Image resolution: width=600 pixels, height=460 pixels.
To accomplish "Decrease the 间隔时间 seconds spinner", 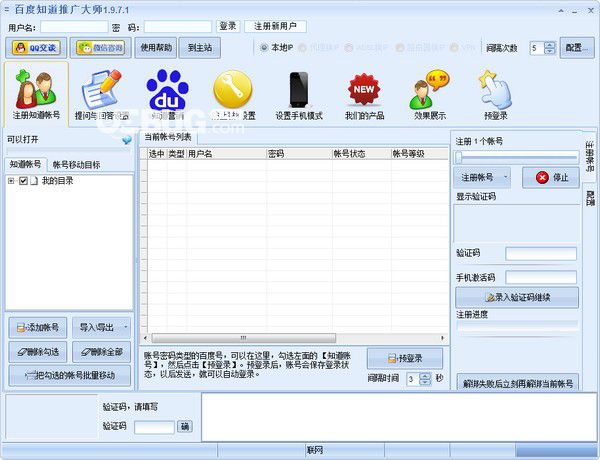I will tap(426, 382).
